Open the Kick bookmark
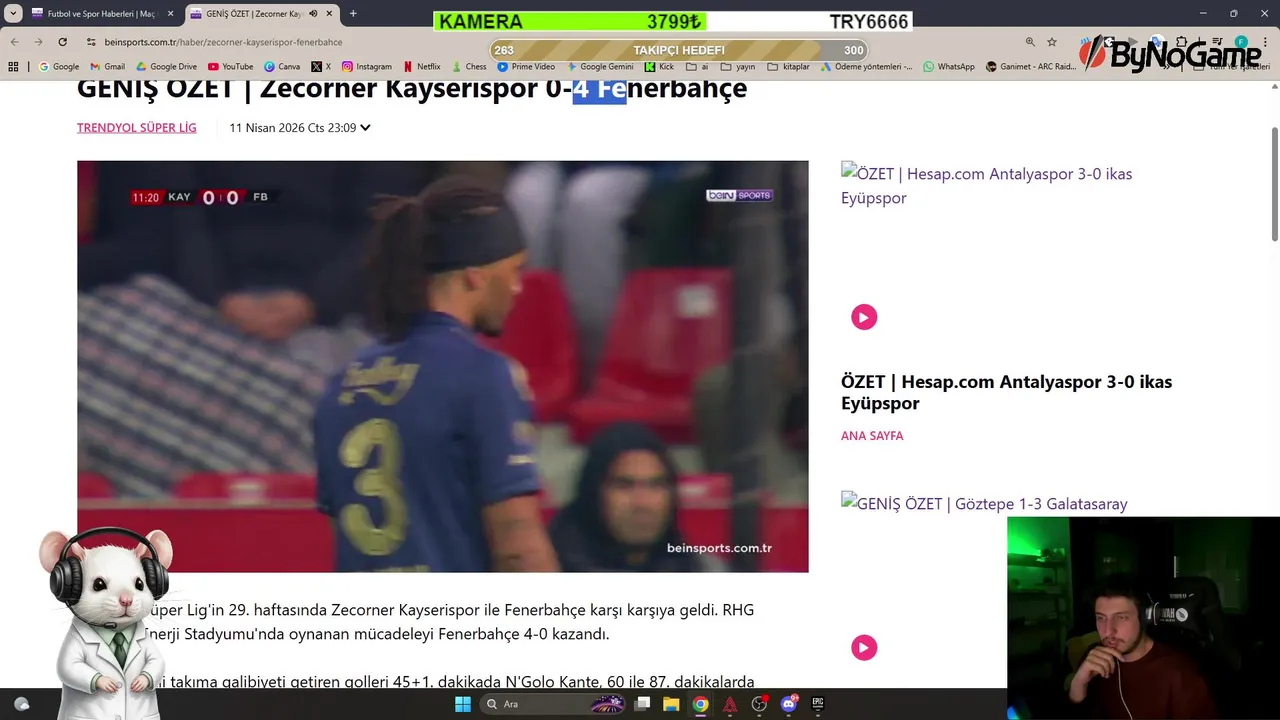Screen dimensions: 1280x720 coord(659,67)
